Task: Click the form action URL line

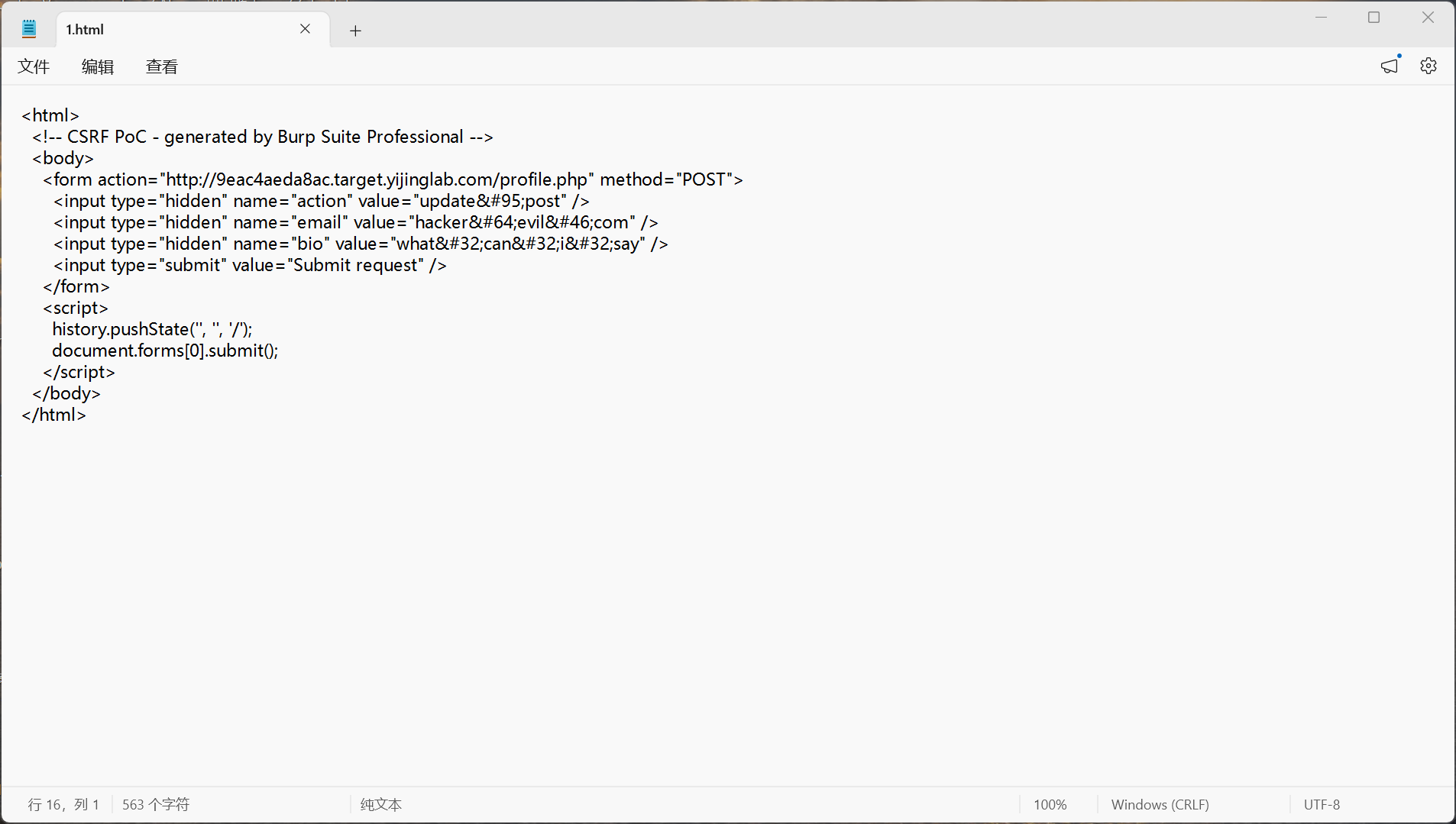Action: click(393, 179)
